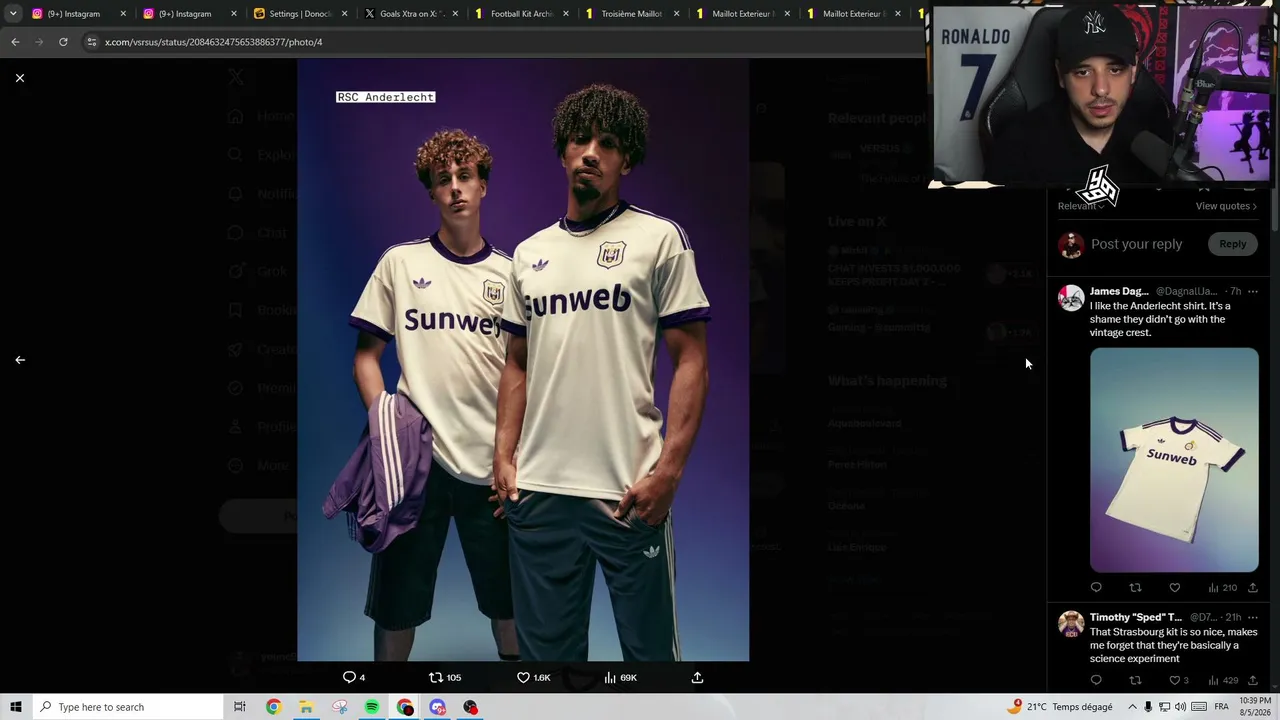Viewport: 1280px width, 720px height.
Task: Like the photo post with heart icon
Action: [523, 677]
